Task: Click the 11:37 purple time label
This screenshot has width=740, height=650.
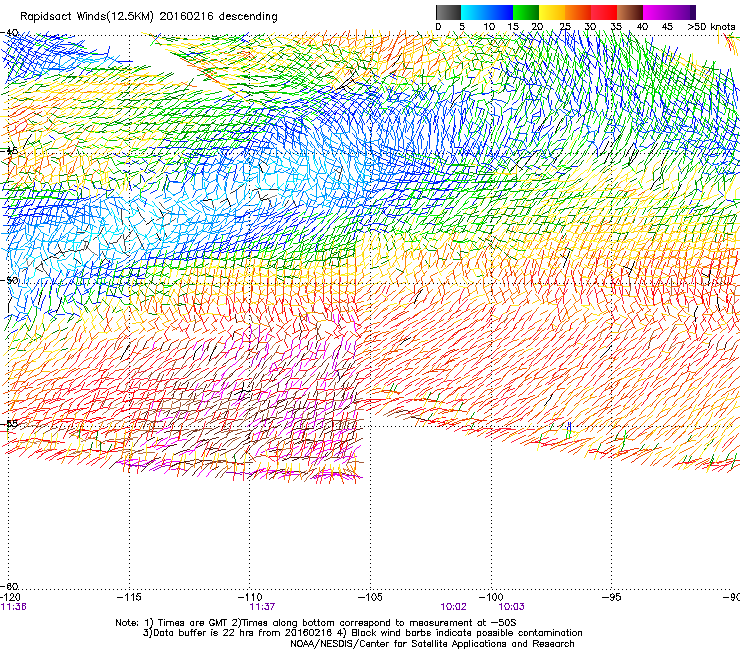Action: tap(262, 607)
